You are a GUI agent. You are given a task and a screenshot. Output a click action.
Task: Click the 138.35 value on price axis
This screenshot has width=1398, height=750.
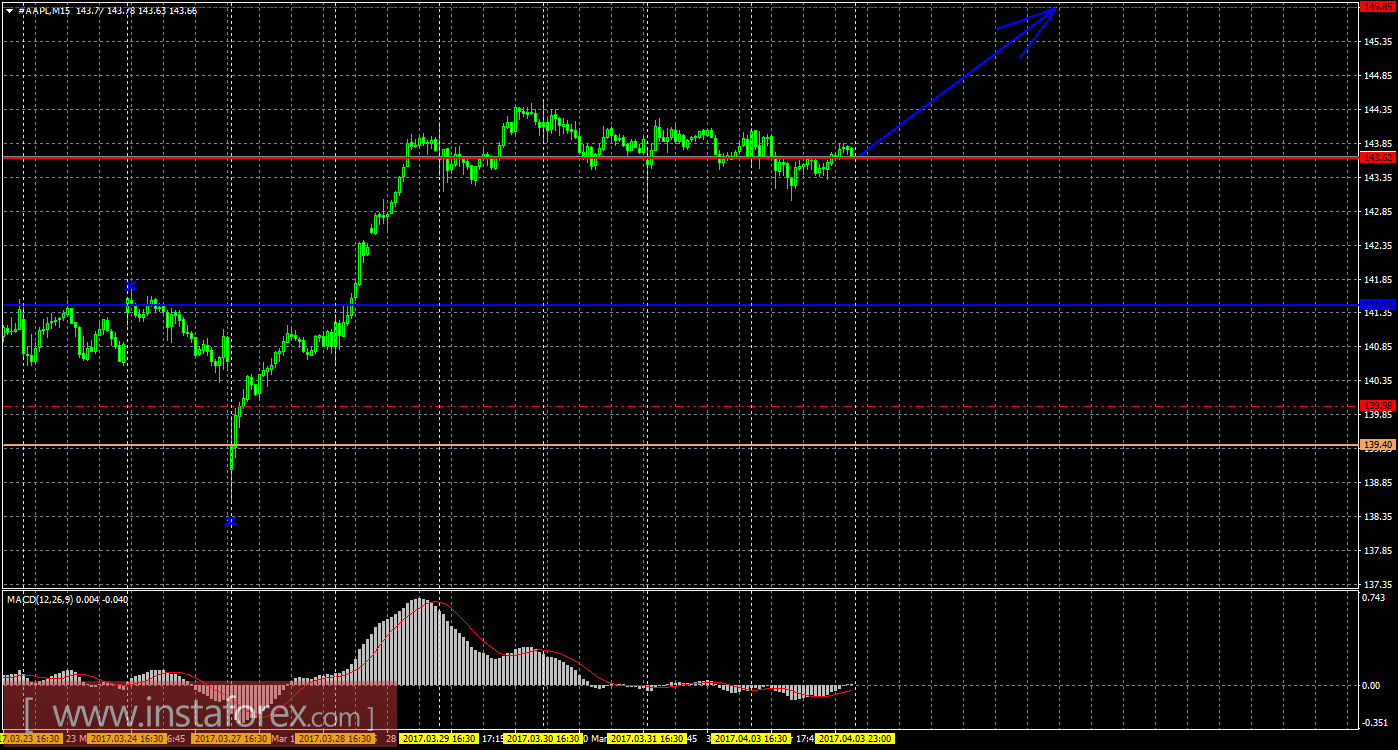point(1379,517)
